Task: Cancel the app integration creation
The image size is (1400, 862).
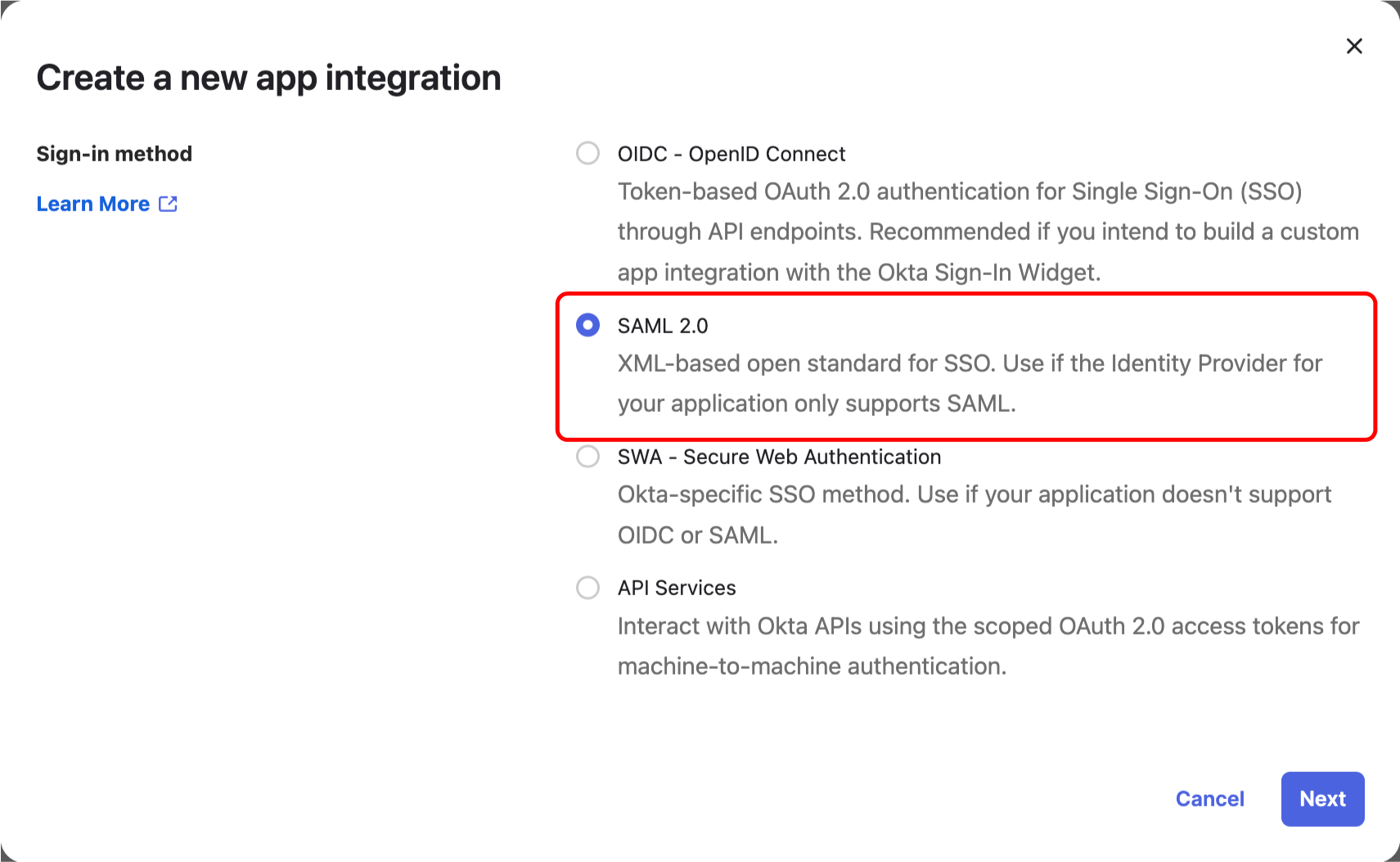Action: pyautogui.click(x=1209, y=799)
